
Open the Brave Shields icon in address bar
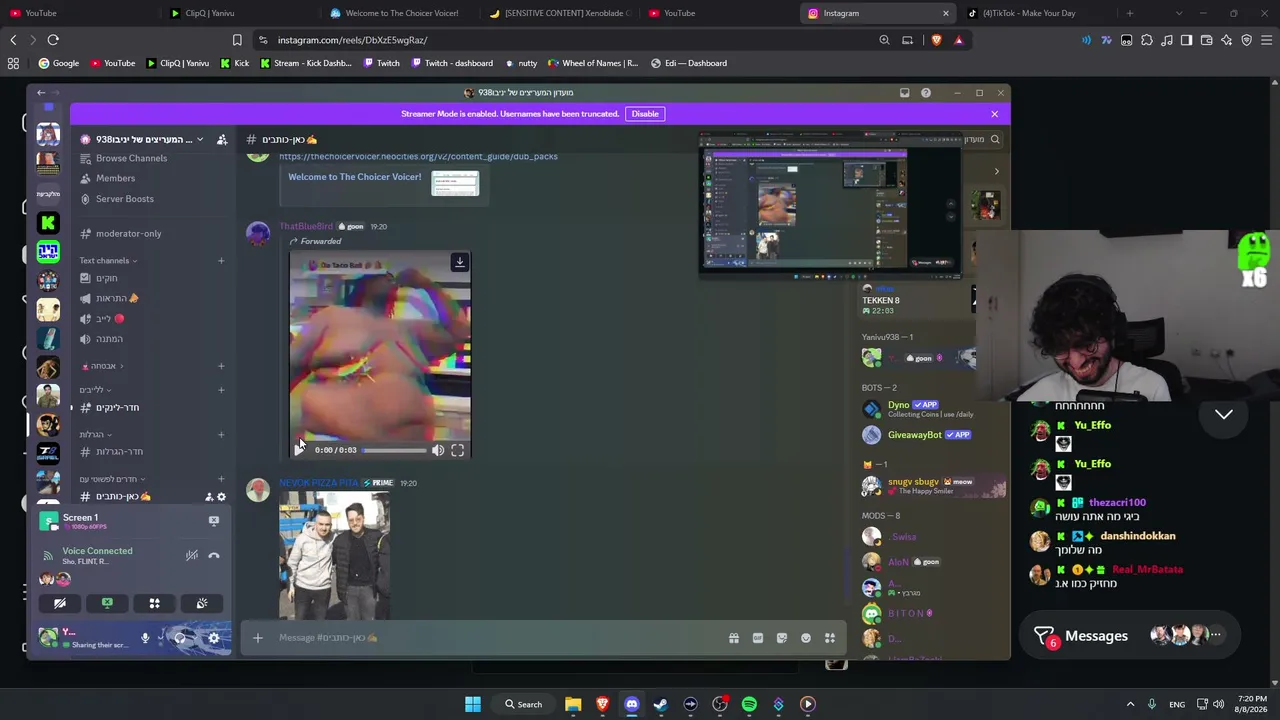point(936,40)
